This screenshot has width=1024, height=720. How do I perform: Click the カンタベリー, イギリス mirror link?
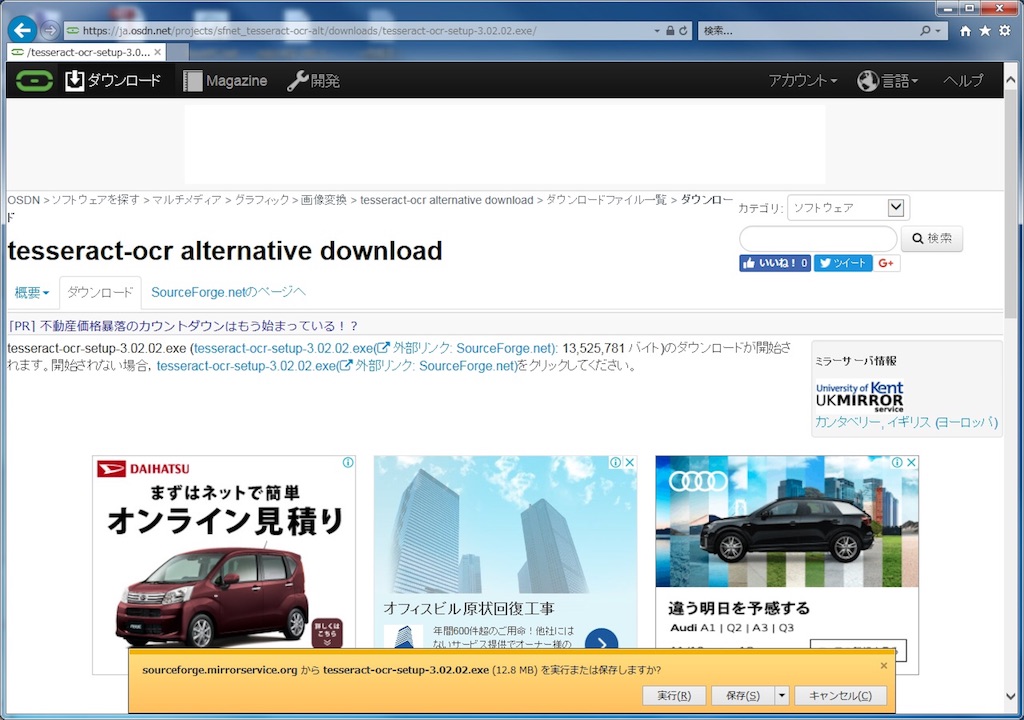[x=906, y=422]
